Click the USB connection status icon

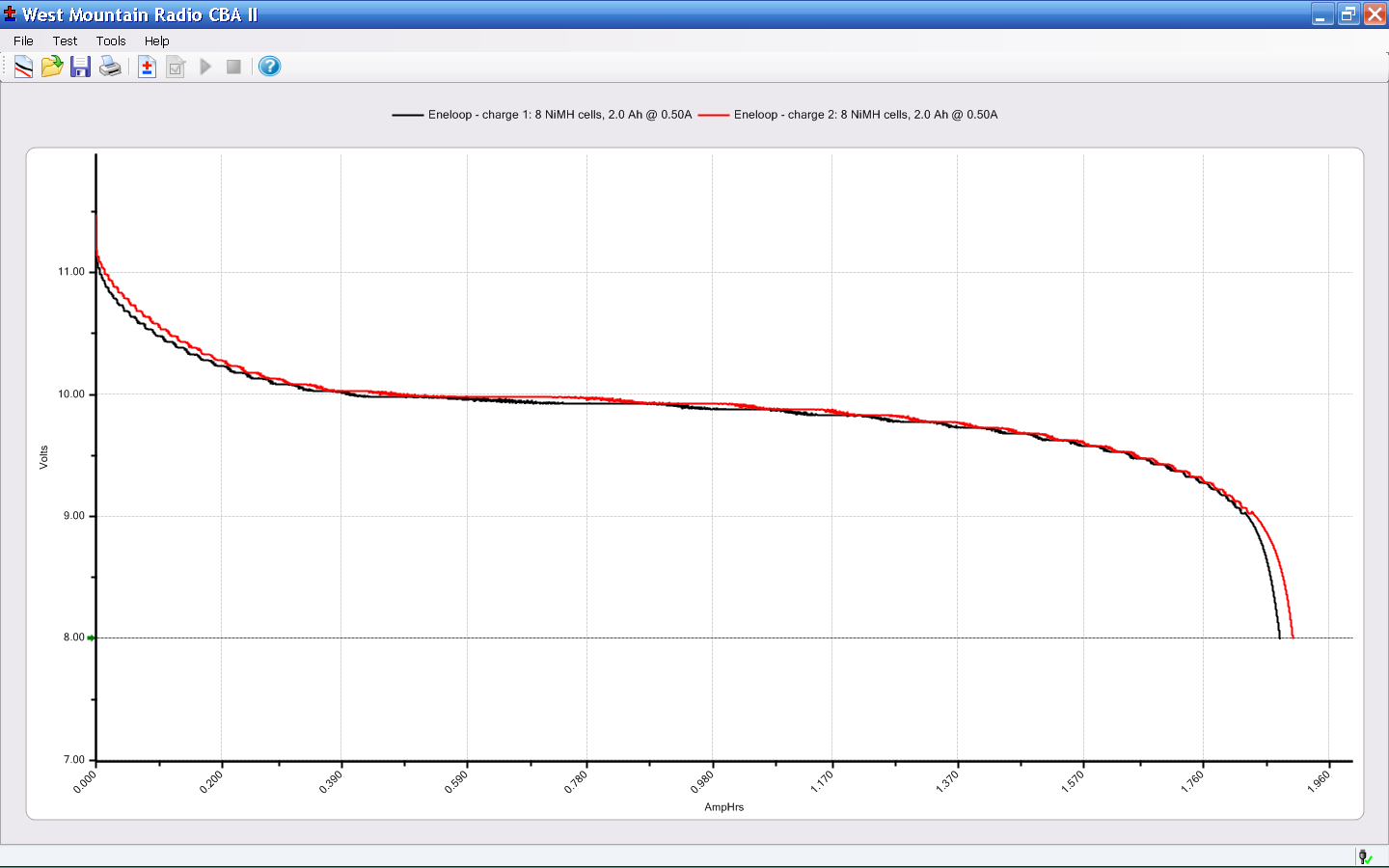(1365, 856)
